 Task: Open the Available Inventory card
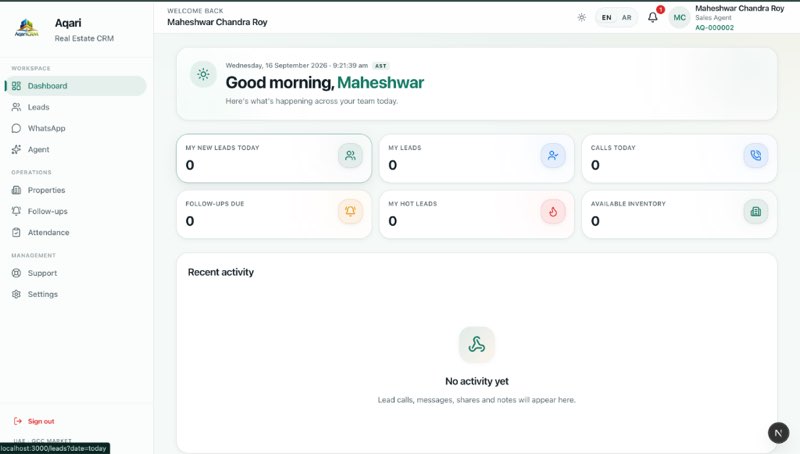[679, 214]
